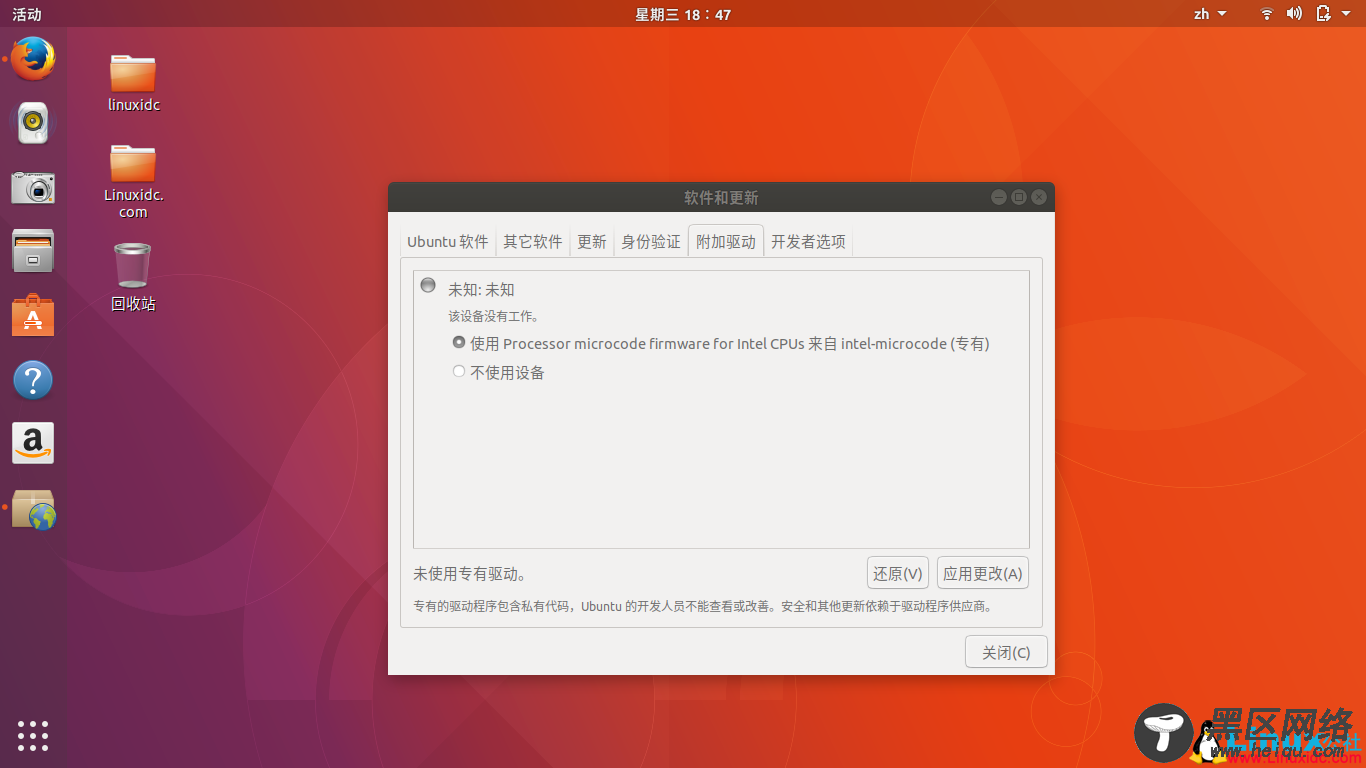Show applications grid button
Screen dimensions: 1366x768
pos(33,735)
